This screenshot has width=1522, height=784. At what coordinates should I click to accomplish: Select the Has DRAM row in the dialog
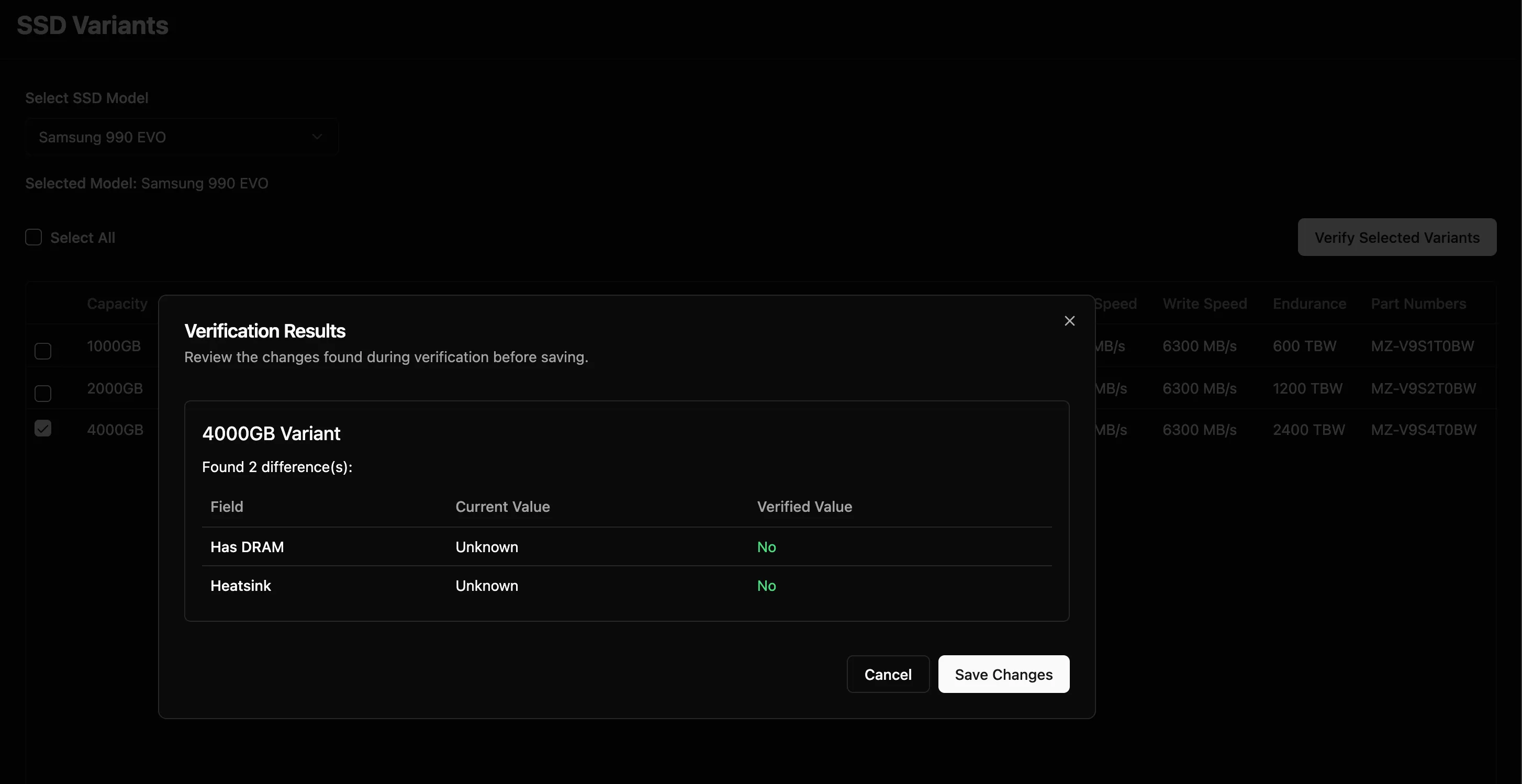626,547
